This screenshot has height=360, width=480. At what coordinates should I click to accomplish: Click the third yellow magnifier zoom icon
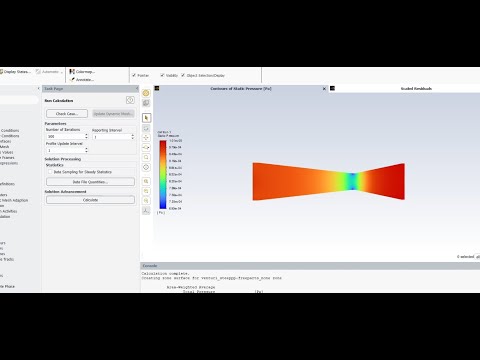(x=146, y=201)
